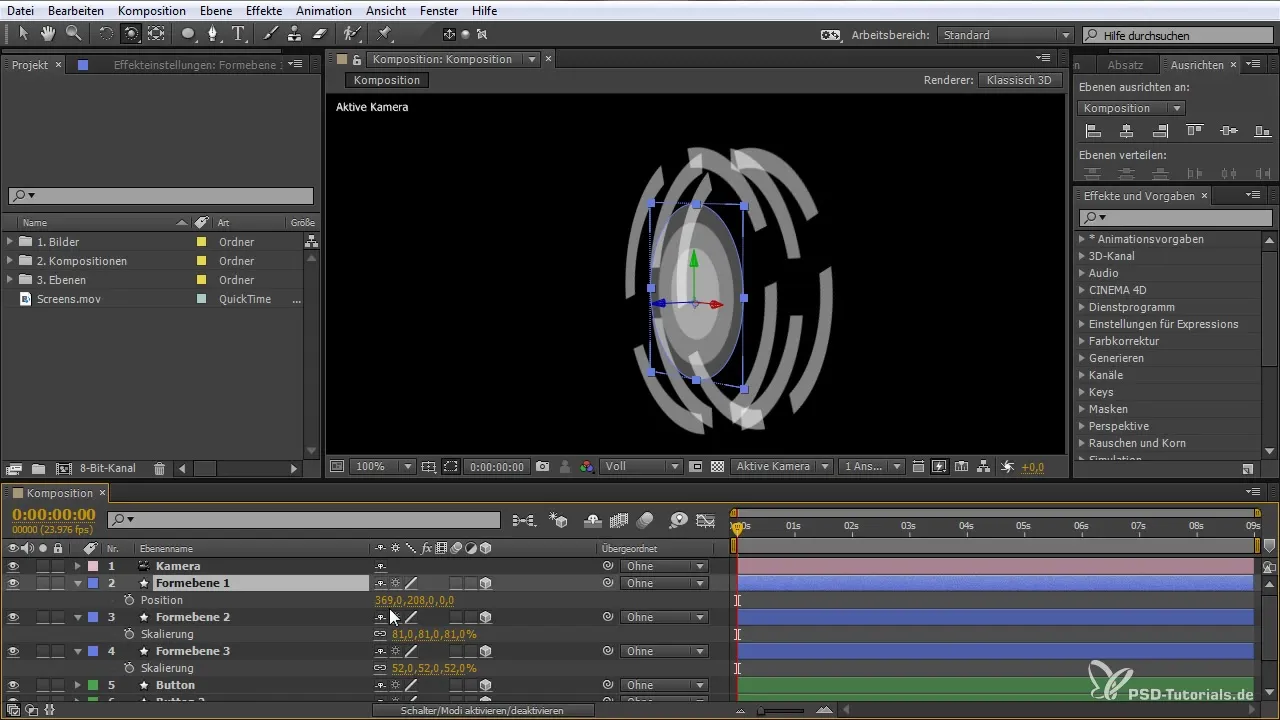This screenshot has height=720, width=1280.
Task: Create new folder in Project panel
Action: coord(38,468)
